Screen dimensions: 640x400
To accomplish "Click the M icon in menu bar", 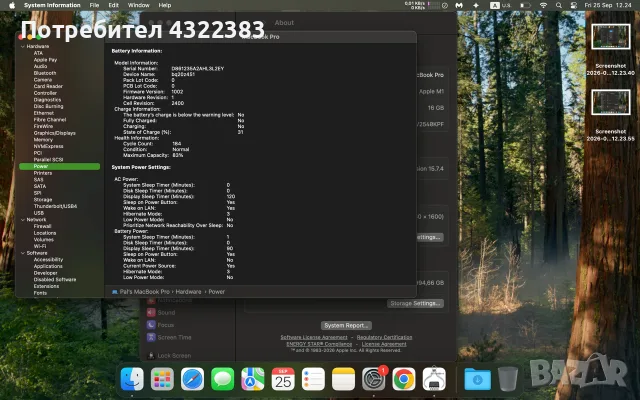I will (x=459, y=5).
